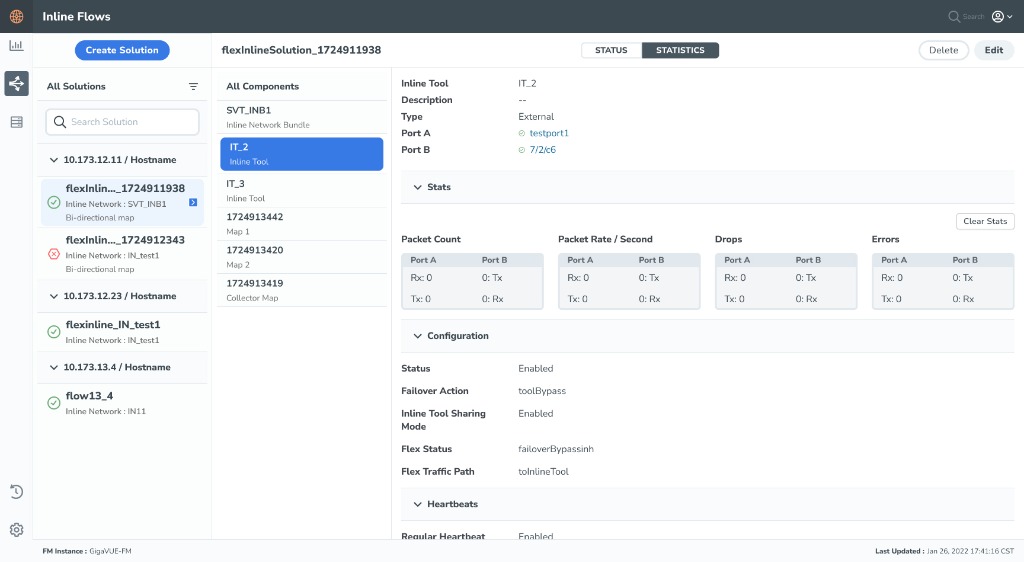This screenshot has height=562, width=1024.
Task: Click the Last Updated timestamp in footer
Action: click(944, 552)
